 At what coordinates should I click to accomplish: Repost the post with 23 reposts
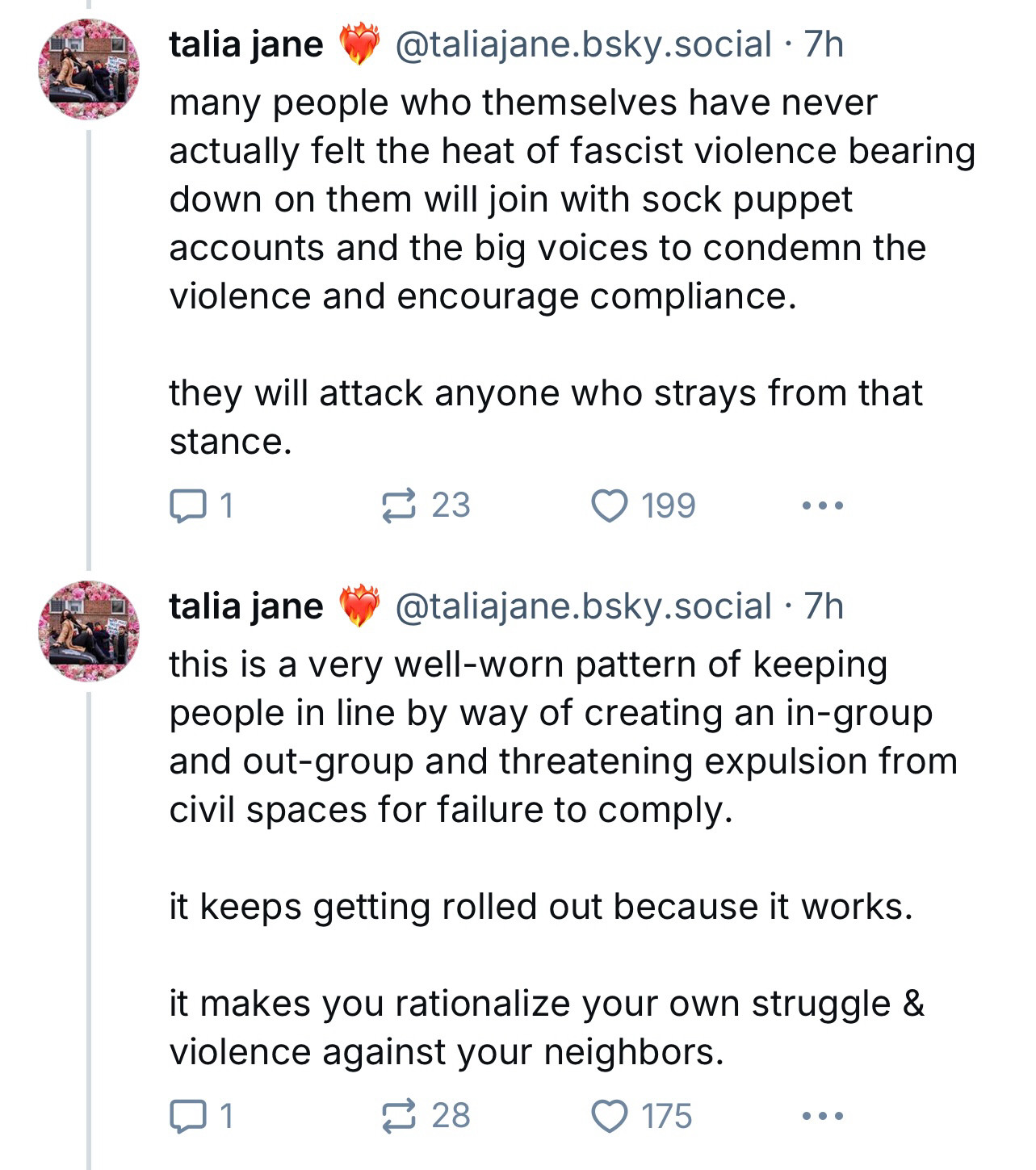pos(426,505)
